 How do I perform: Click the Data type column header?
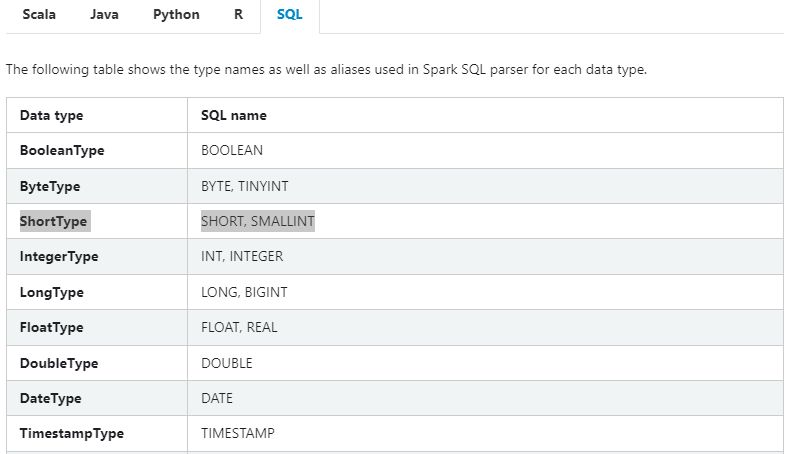[51, 115]
